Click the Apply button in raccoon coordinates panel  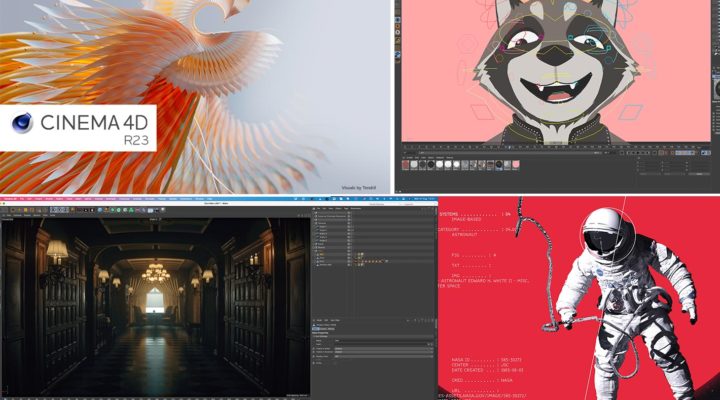click(699, 174)
